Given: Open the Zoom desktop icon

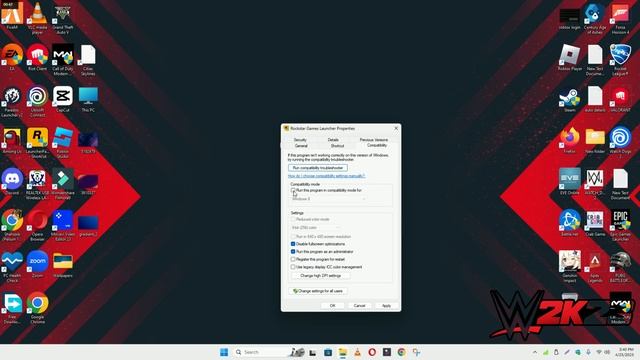Looking at the screenshot, I should (37, 262).
